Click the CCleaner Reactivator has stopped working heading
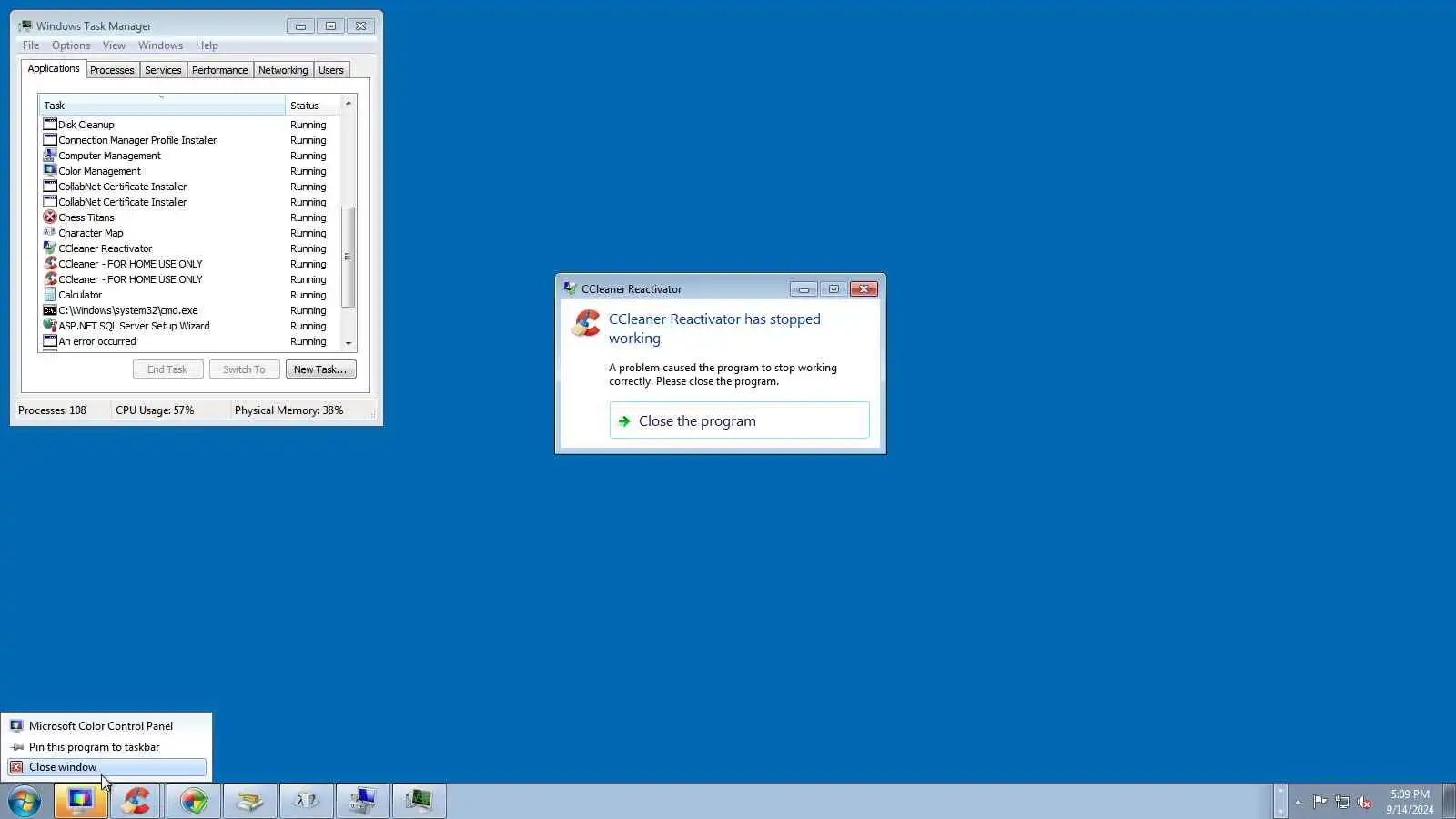Screen dimensions: 1456x819 click(714, 329)
